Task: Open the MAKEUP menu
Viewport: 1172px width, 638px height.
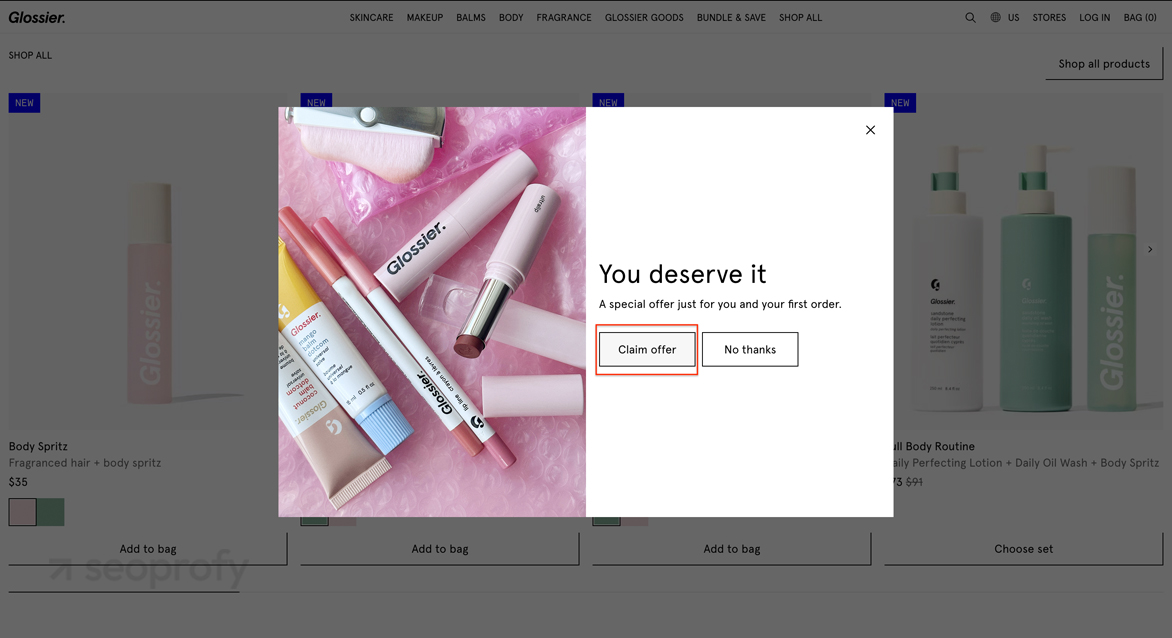Action: click(425, 17)
